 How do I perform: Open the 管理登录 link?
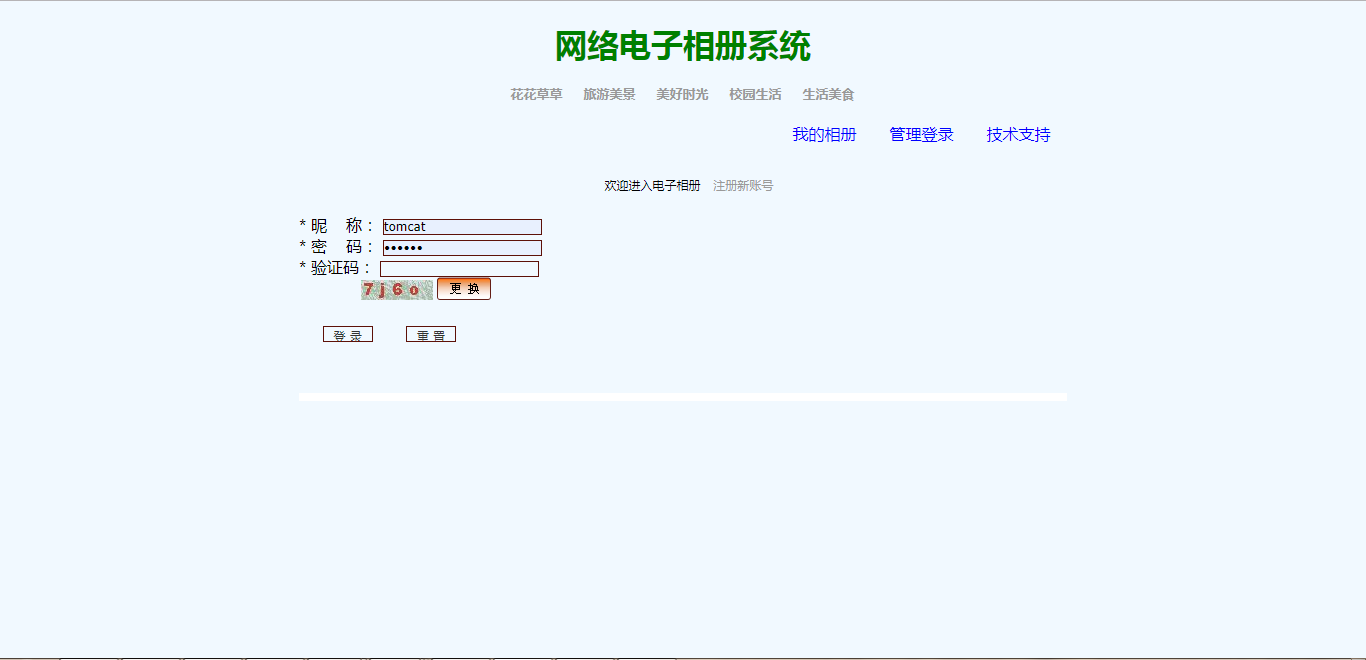pos(921,135)
